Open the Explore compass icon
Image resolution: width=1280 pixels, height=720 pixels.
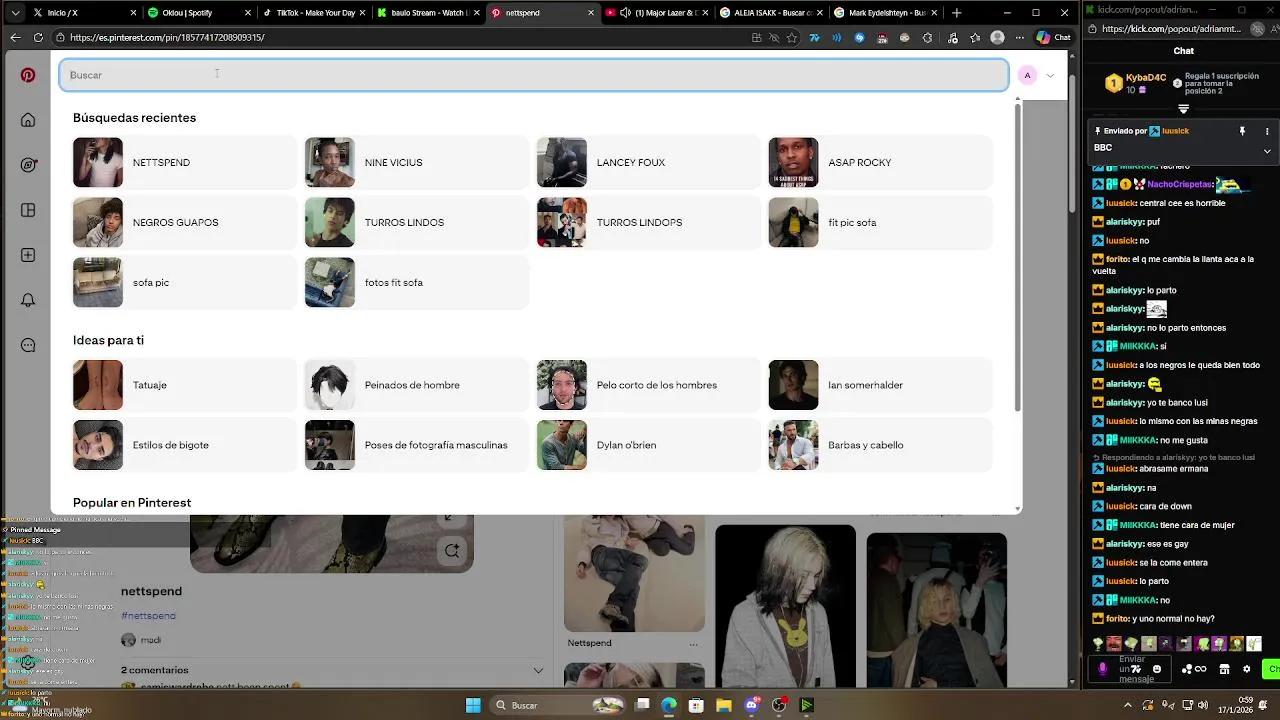click(28, 165)
